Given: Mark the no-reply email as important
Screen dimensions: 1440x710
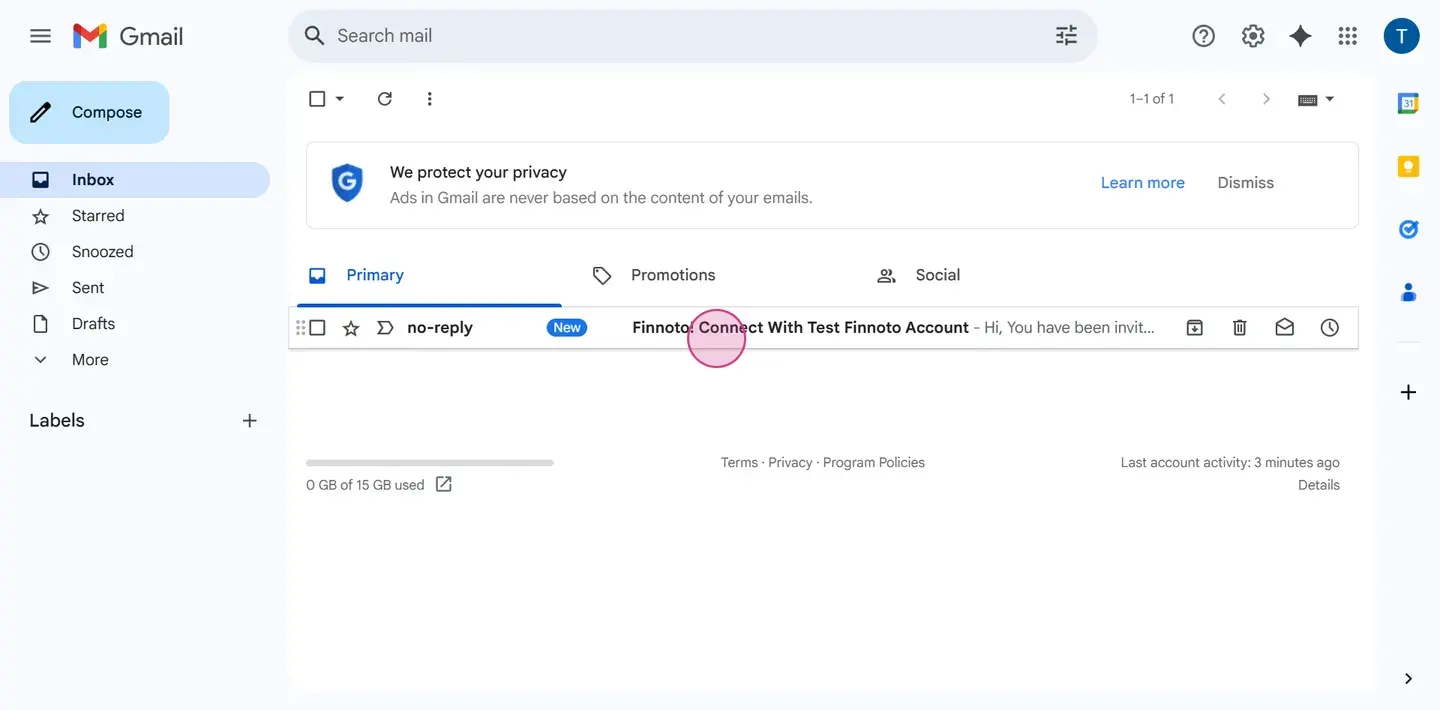Looking at the screenshot, I should 385,328.
